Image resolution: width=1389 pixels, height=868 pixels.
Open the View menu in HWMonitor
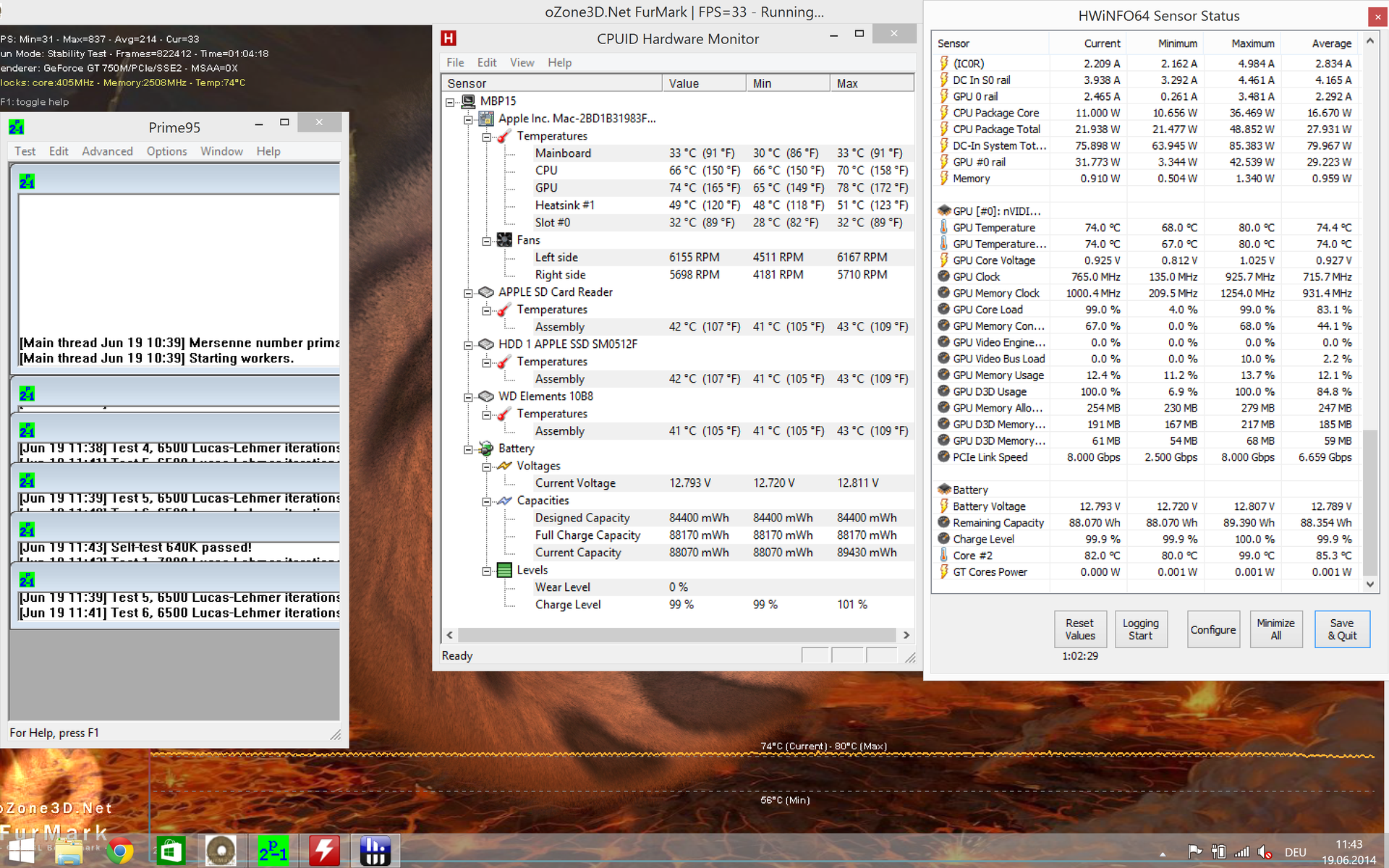tap(522, 63)
